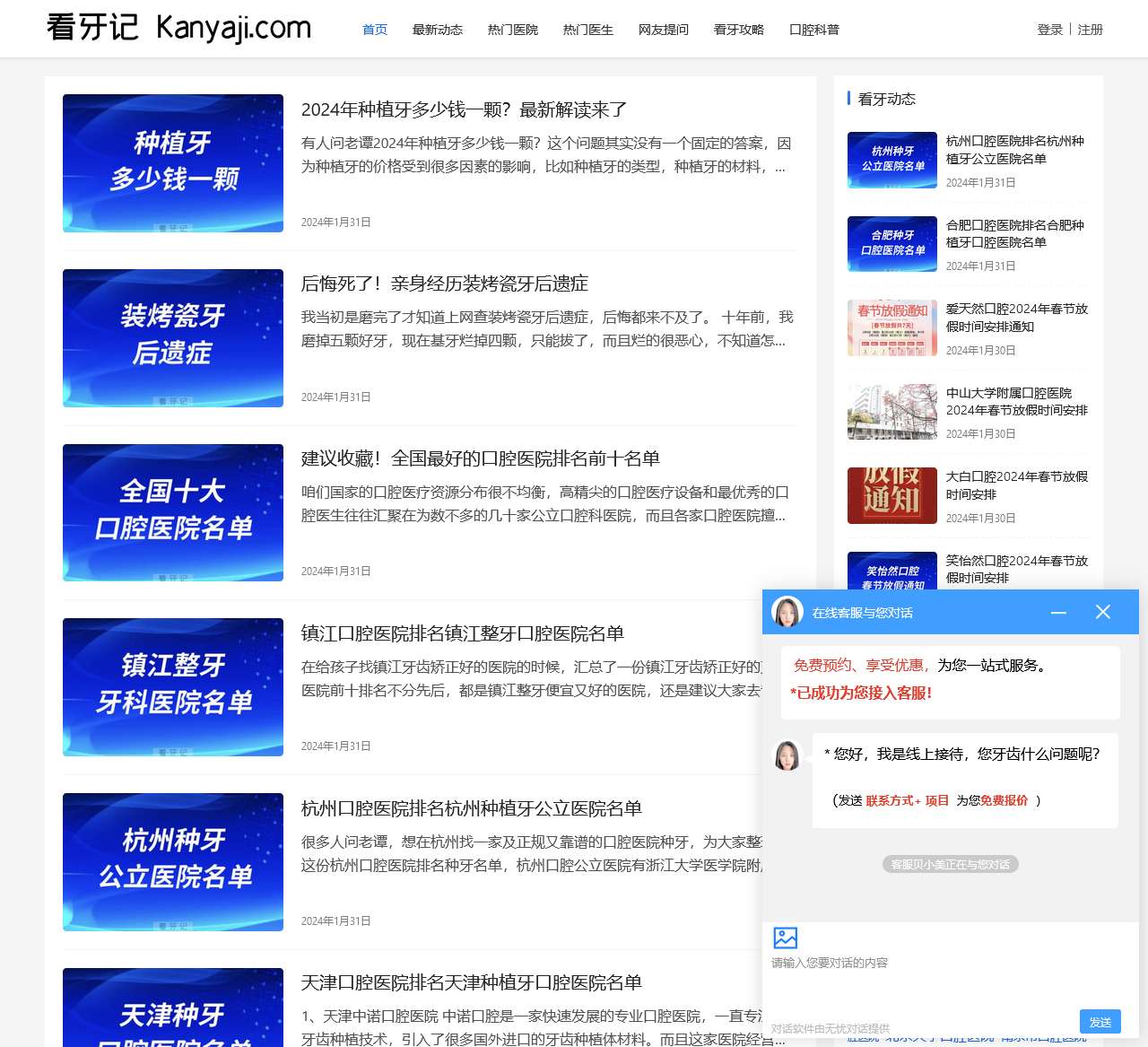The height and width of the screenshot is (1047, 1148).
Task: Open sidebar link 爱天然口腔2024年春节放假时间安排通知
Action: [x=1017, y=318]
